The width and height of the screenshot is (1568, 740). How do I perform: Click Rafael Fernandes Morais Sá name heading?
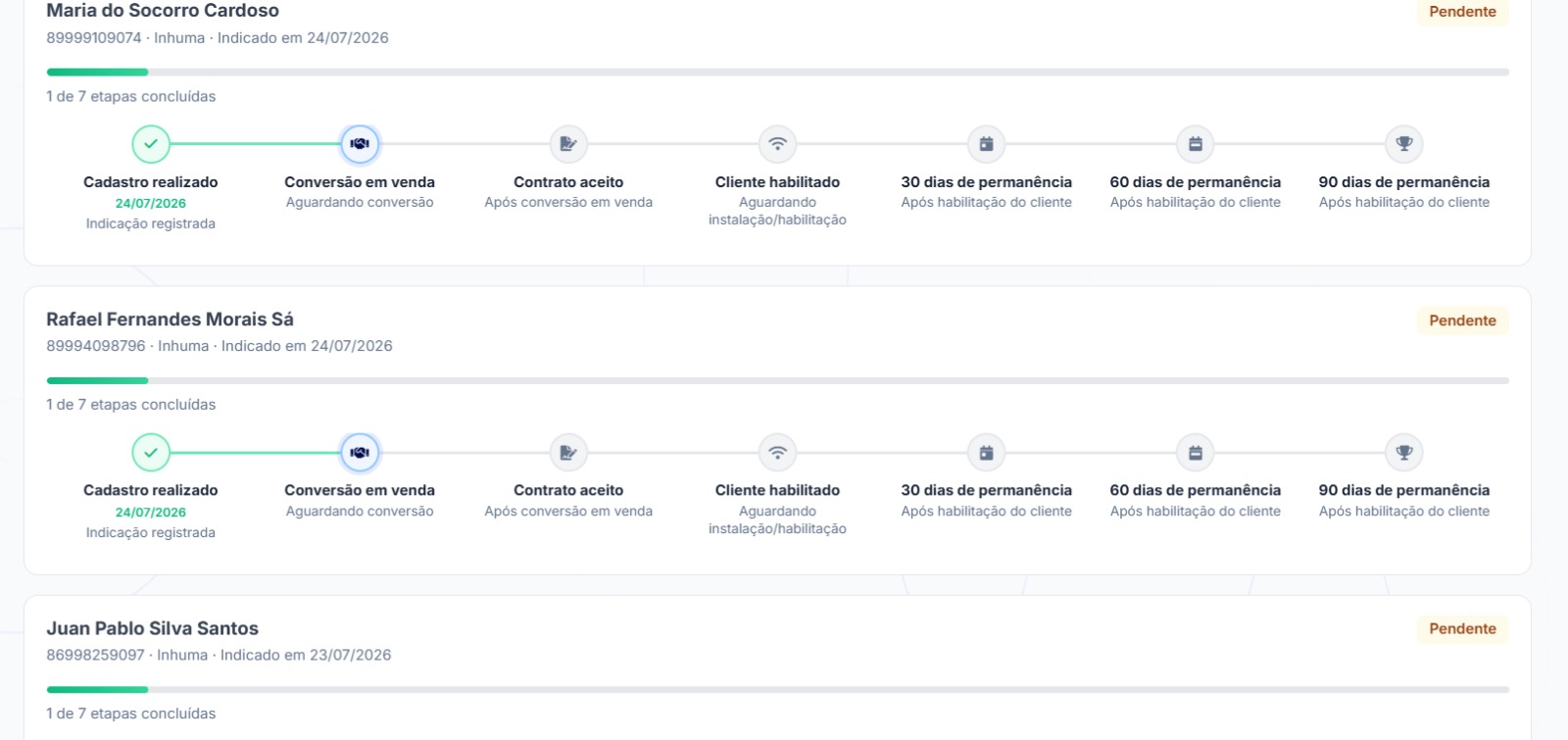[x=170, y=320]
